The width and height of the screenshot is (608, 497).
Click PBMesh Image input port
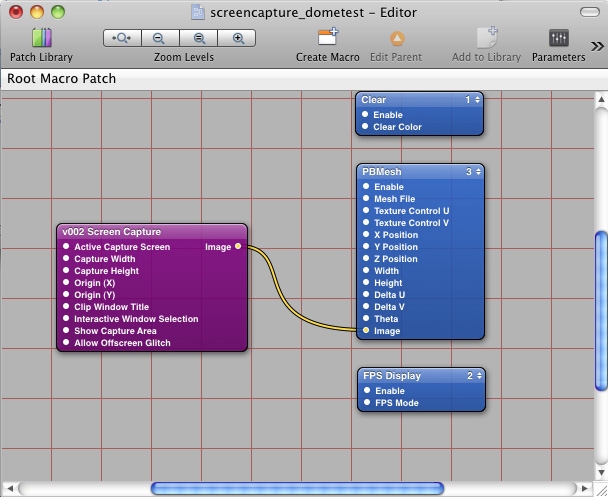pos(366,331)
